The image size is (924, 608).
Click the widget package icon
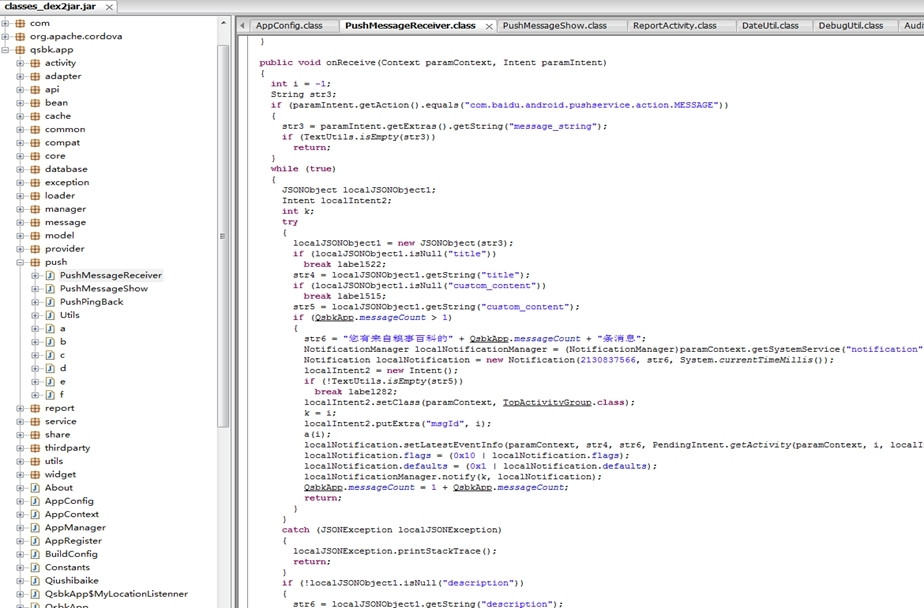click(x=35, y=475)
